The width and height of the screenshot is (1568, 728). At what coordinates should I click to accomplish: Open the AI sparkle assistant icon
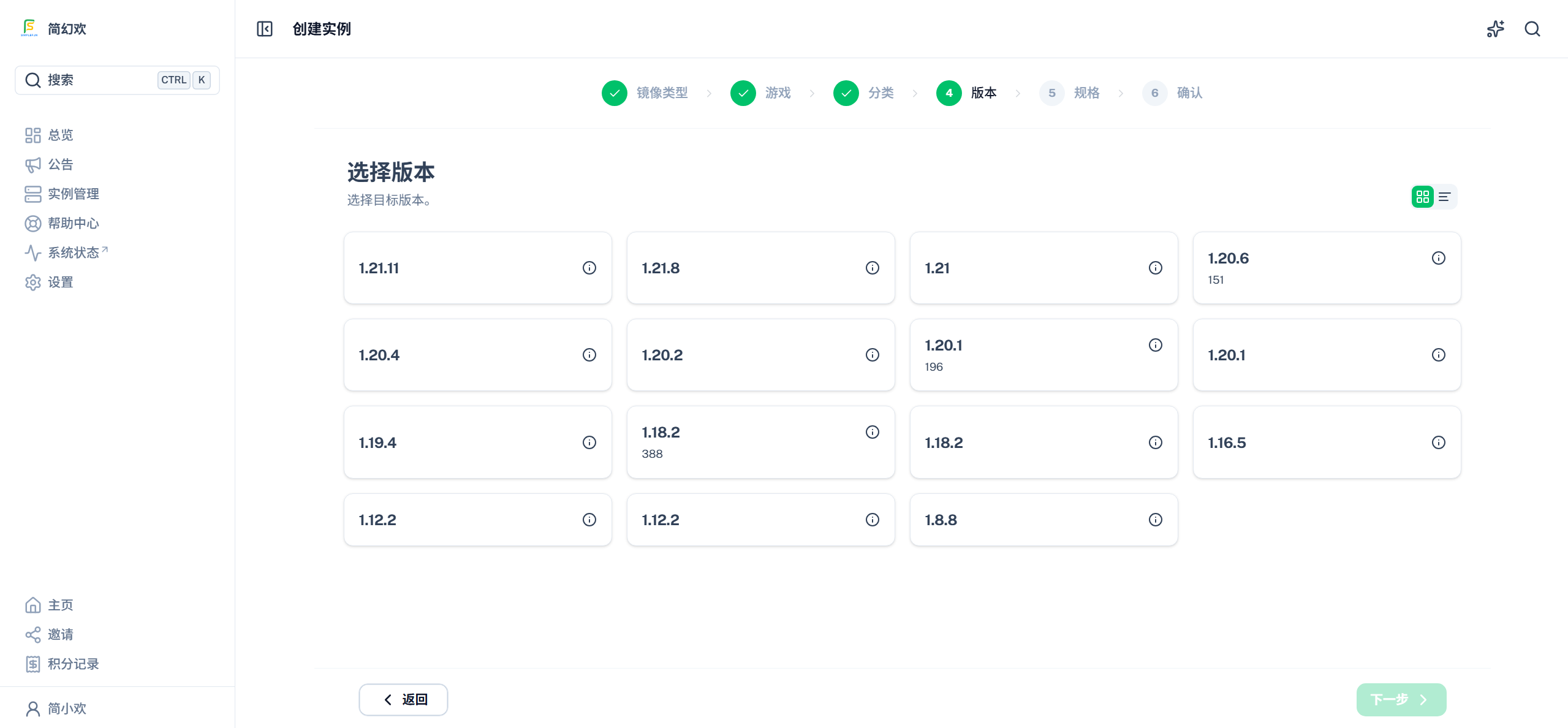[x=1496, y=29]
